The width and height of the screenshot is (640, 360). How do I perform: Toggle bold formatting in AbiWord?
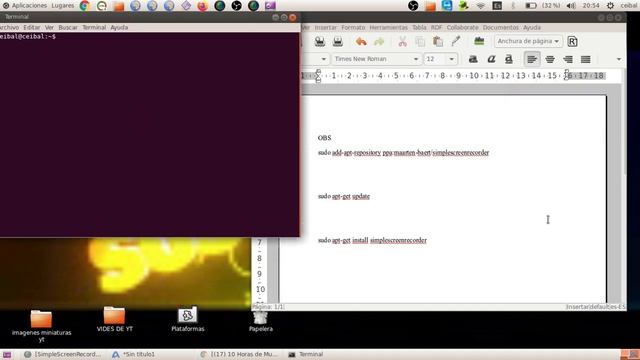click(x=473, y=59)
